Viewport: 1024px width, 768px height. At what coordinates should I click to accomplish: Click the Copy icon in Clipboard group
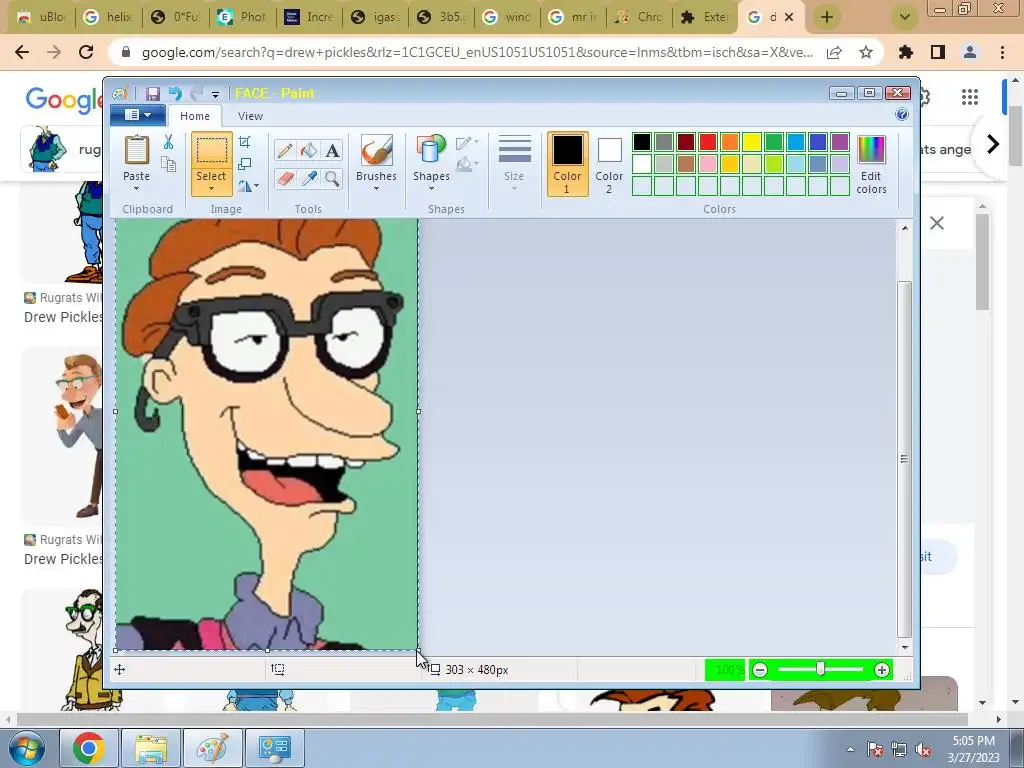click(x=168, y=164)
